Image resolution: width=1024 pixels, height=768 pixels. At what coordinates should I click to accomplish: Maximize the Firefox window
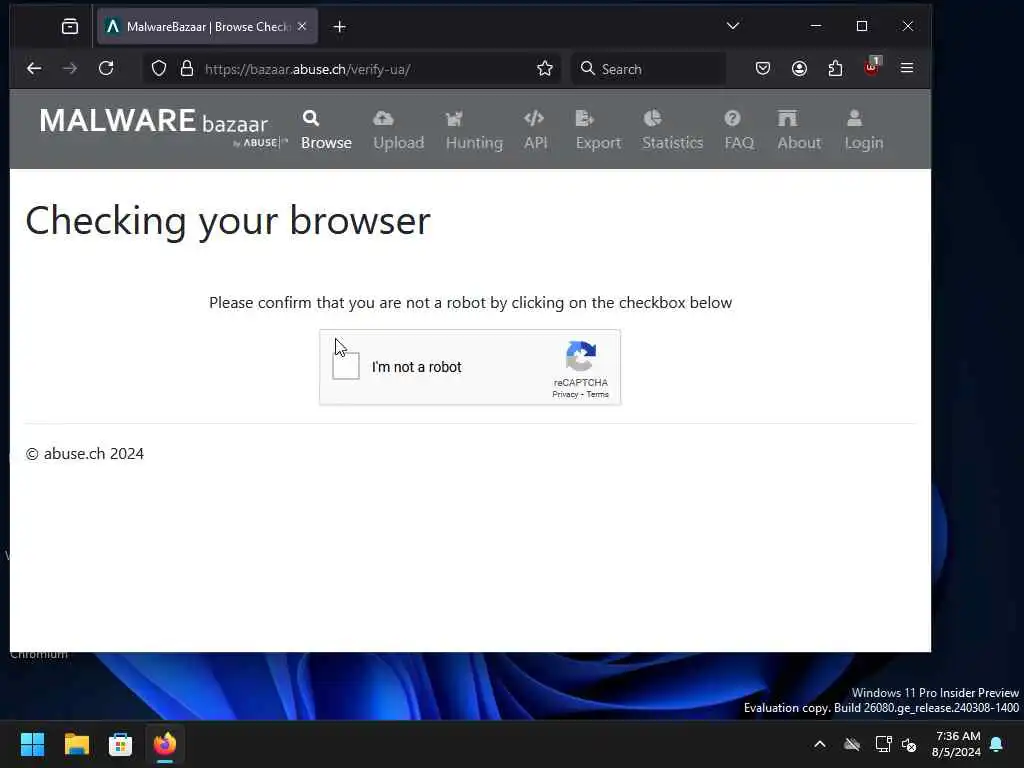point(862,26)
